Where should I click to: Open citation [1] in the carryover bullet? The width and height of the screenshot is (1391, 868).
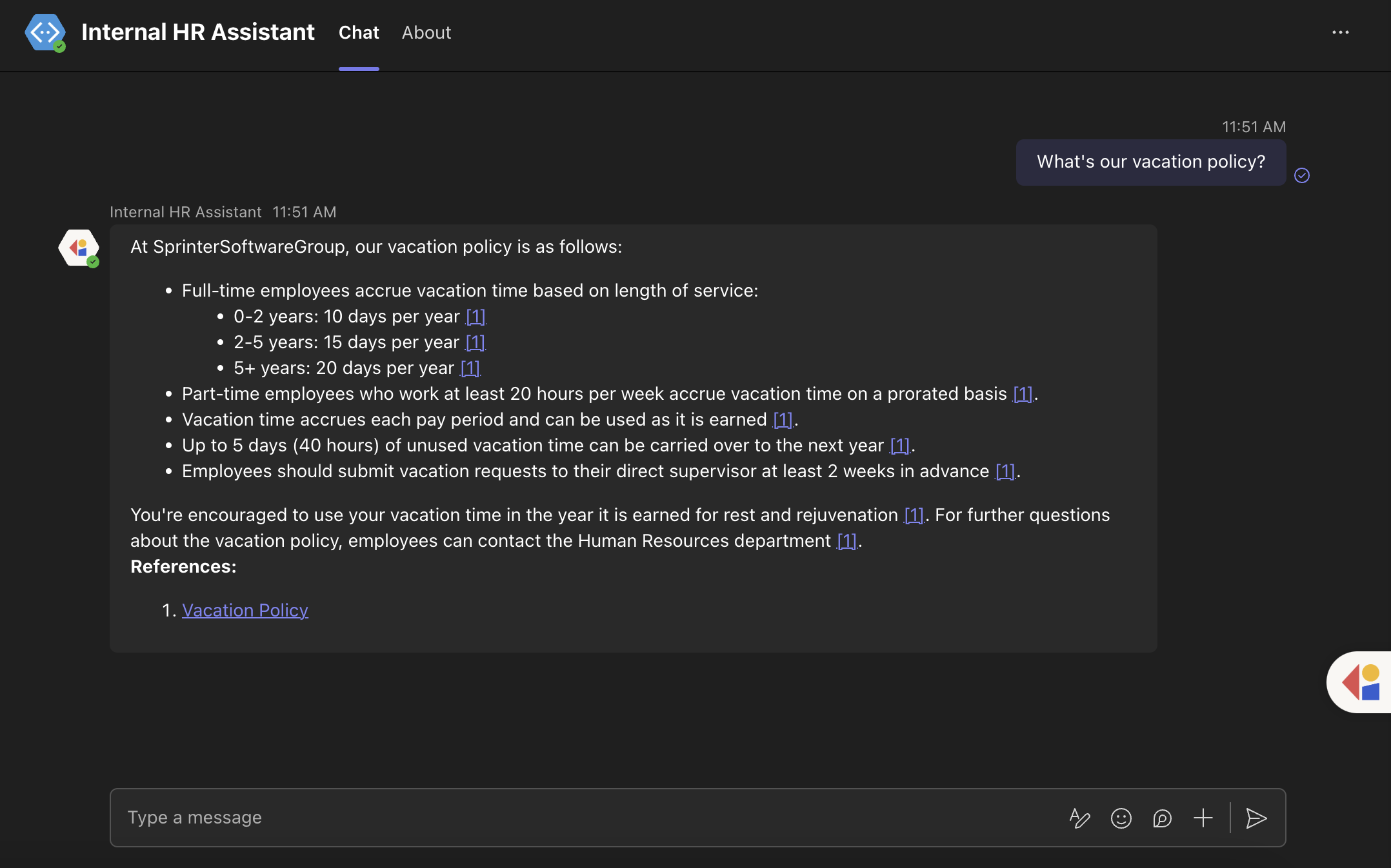pos(898,445)
